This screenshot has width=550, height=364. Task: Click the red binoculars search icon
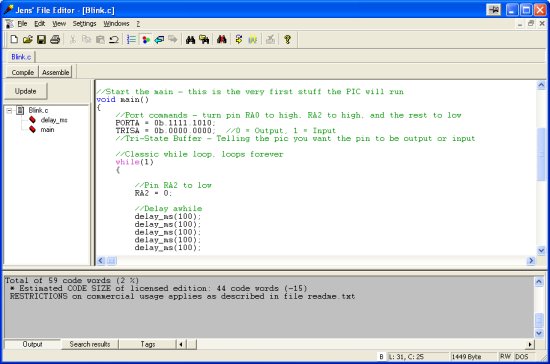221,39
